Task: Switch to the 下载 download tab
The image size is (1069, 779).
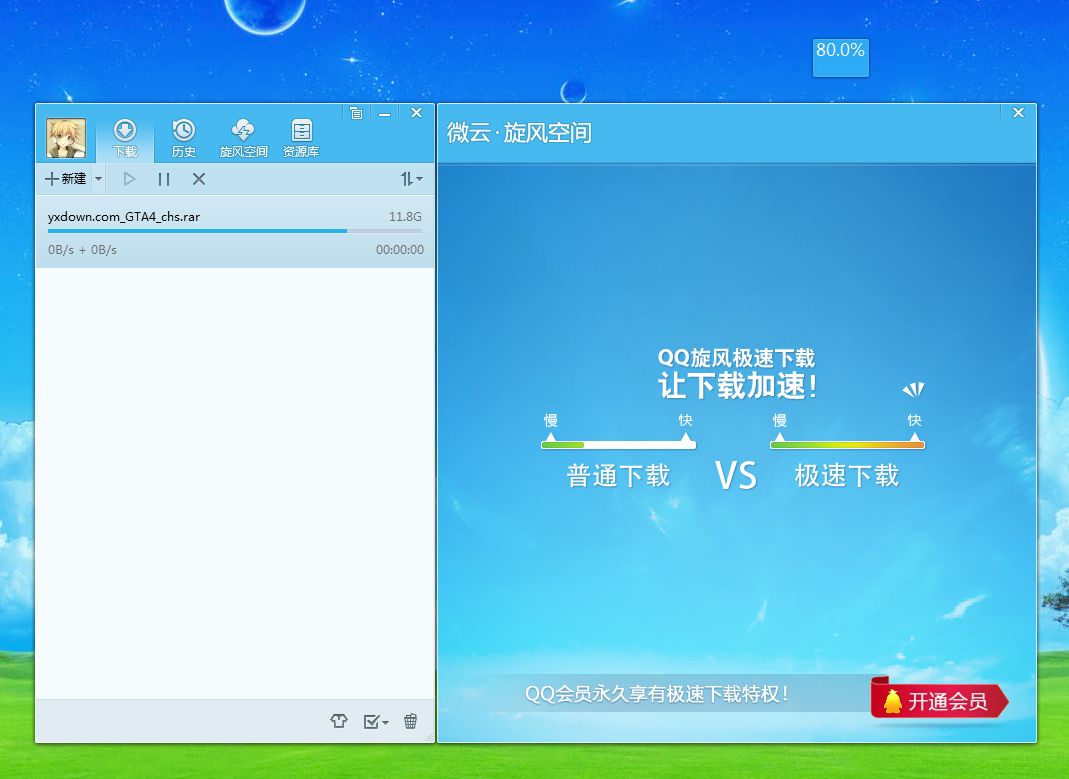Action: coord(125,138)
